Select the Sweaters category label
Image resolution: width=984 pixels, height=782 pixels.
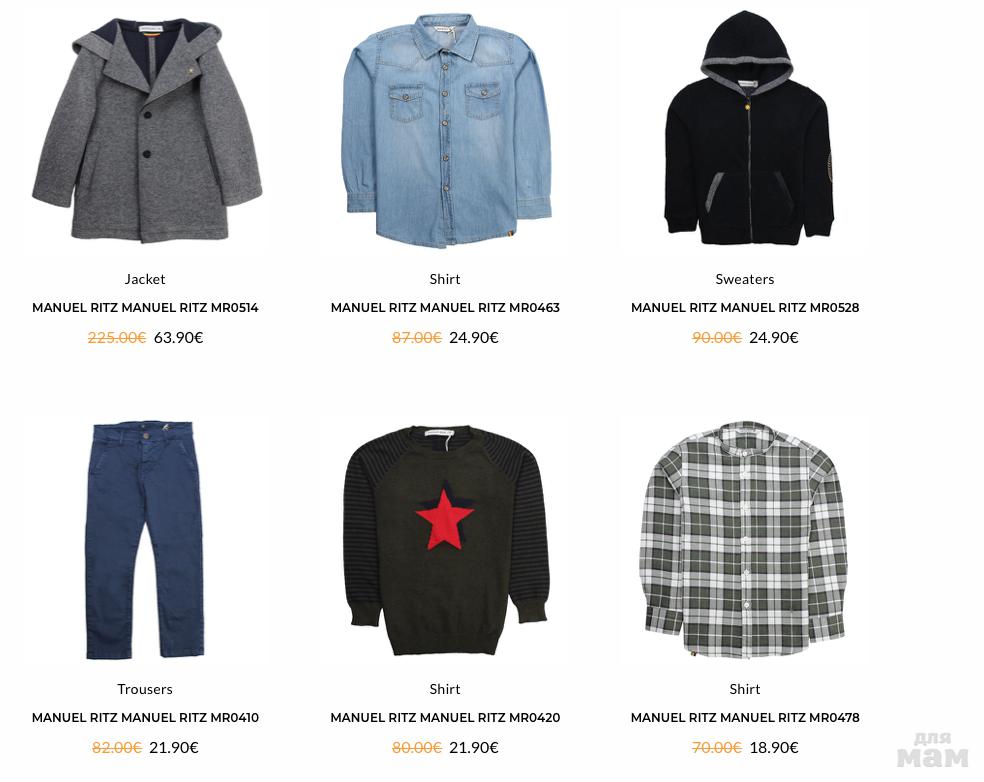point(745,279)
